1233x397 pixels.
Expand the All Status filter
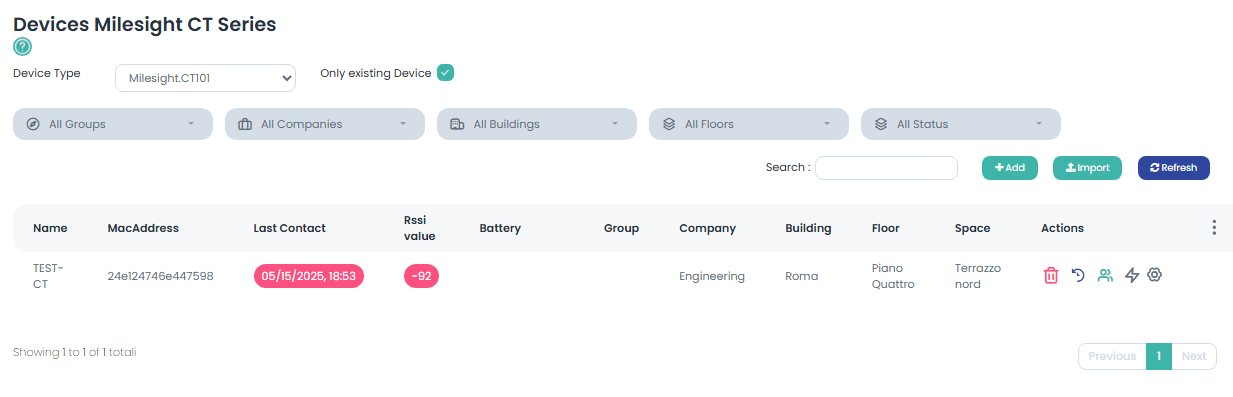coord(961,124)
